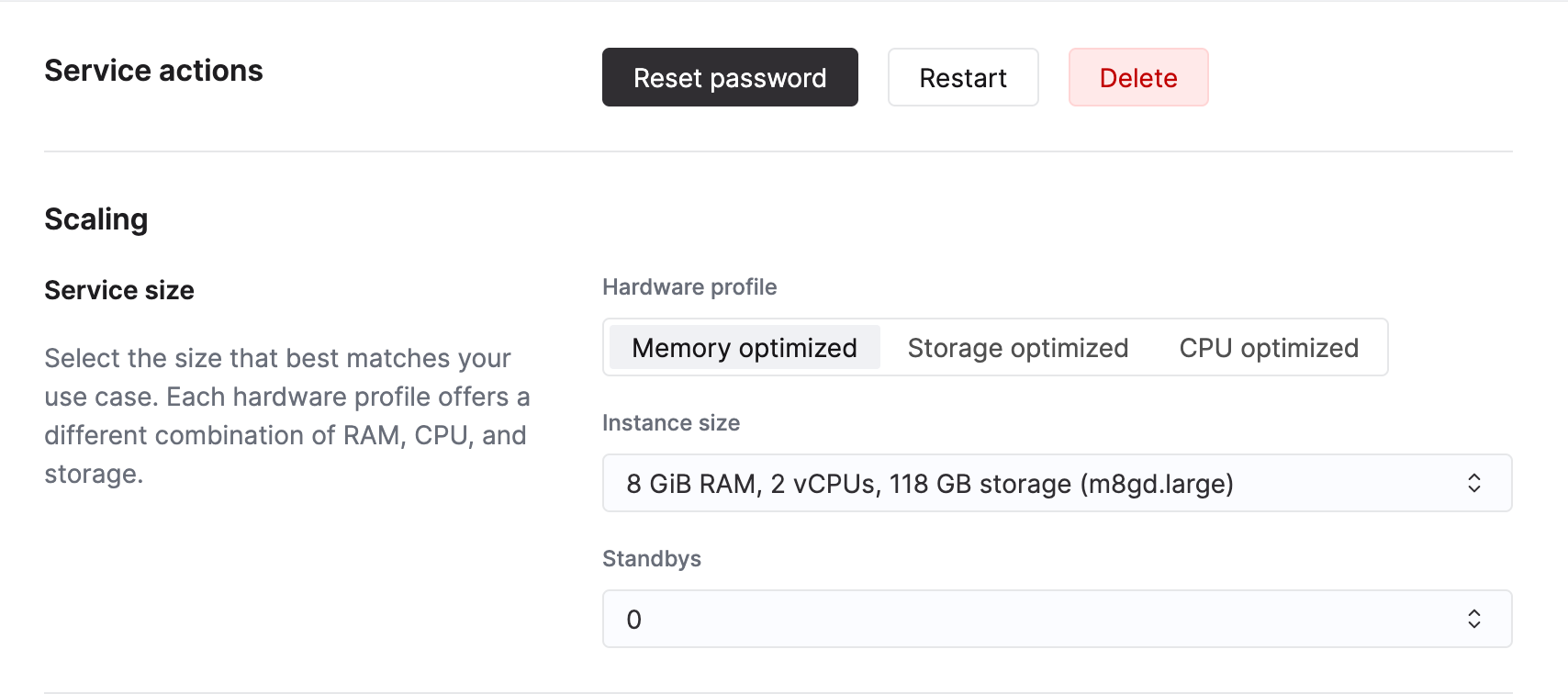The width and height of the screenshot is (1568, 694).
Task: Restart the service
Action: (963, 78)
